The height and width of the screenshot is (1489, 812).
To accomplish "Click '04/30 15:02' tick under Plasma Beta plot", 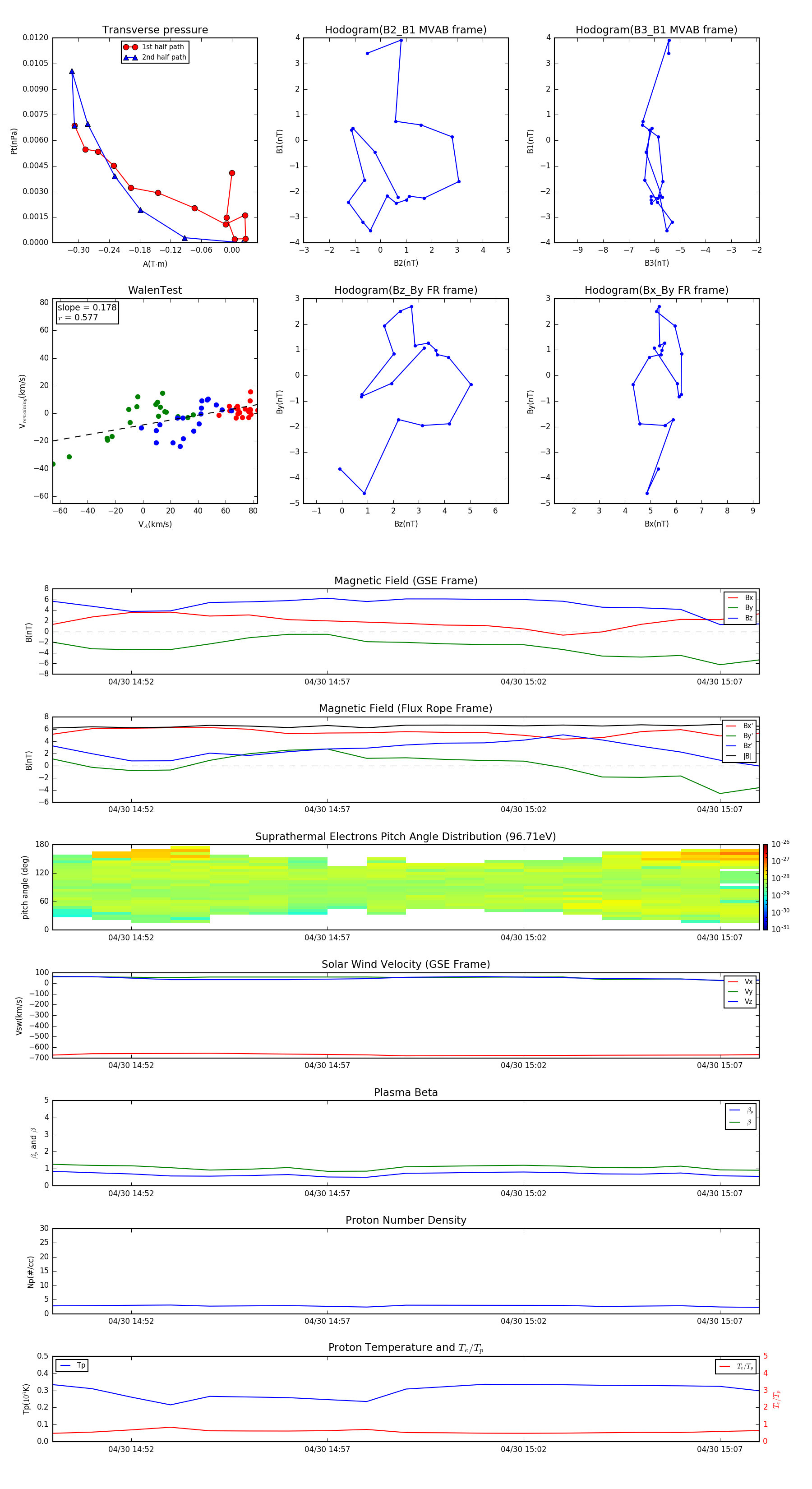I will (523, 1193).
